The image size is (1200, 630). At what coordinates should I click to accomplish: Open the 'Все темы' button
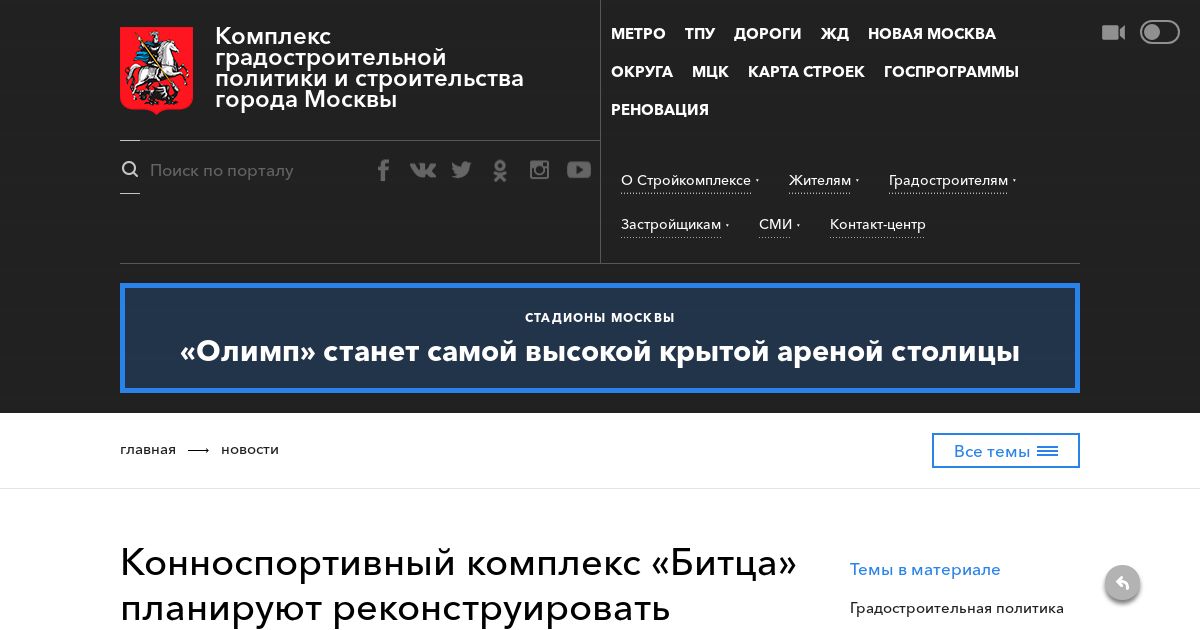1006,451
